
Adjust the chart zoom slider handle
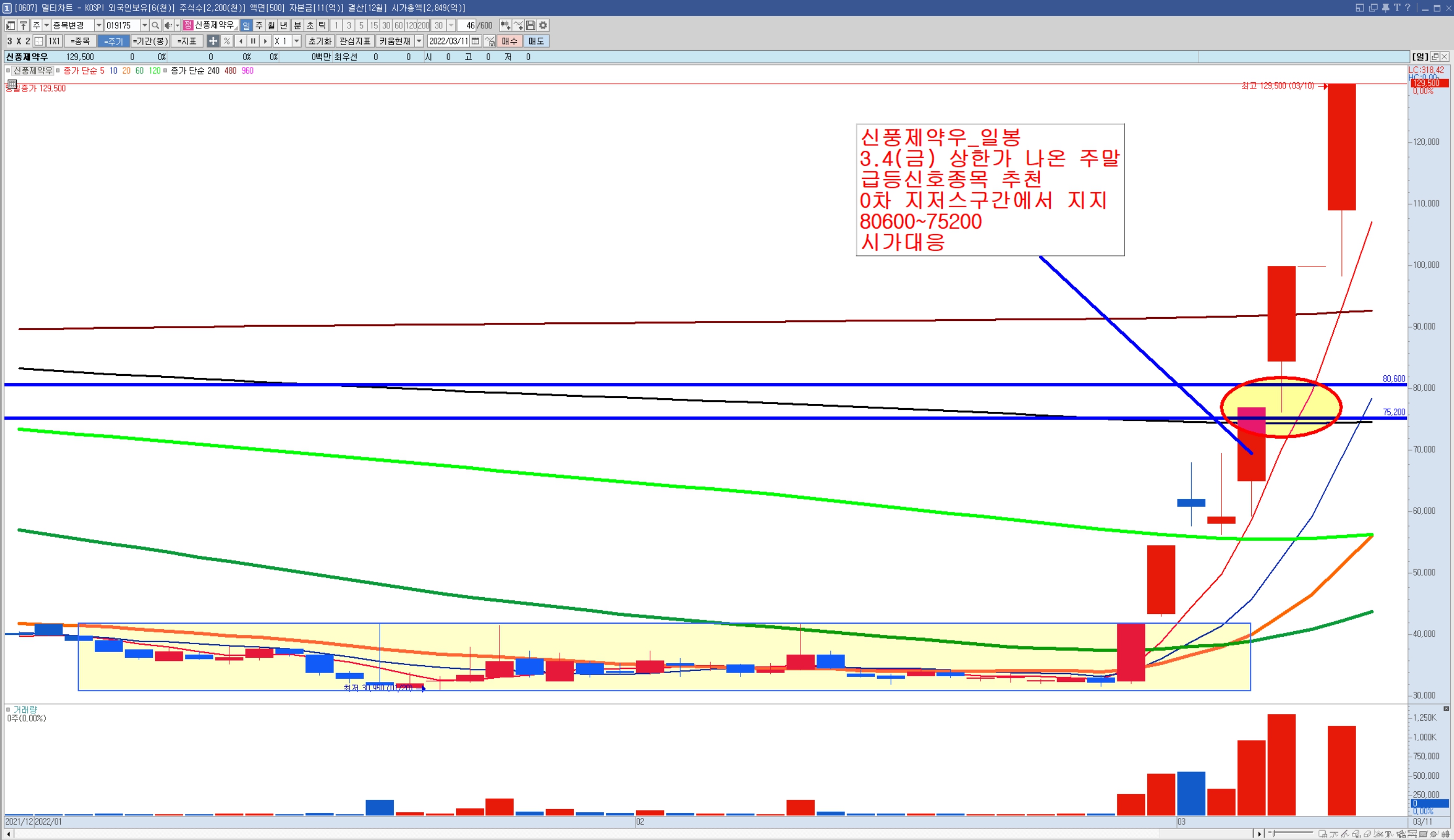pos(1273,834)
